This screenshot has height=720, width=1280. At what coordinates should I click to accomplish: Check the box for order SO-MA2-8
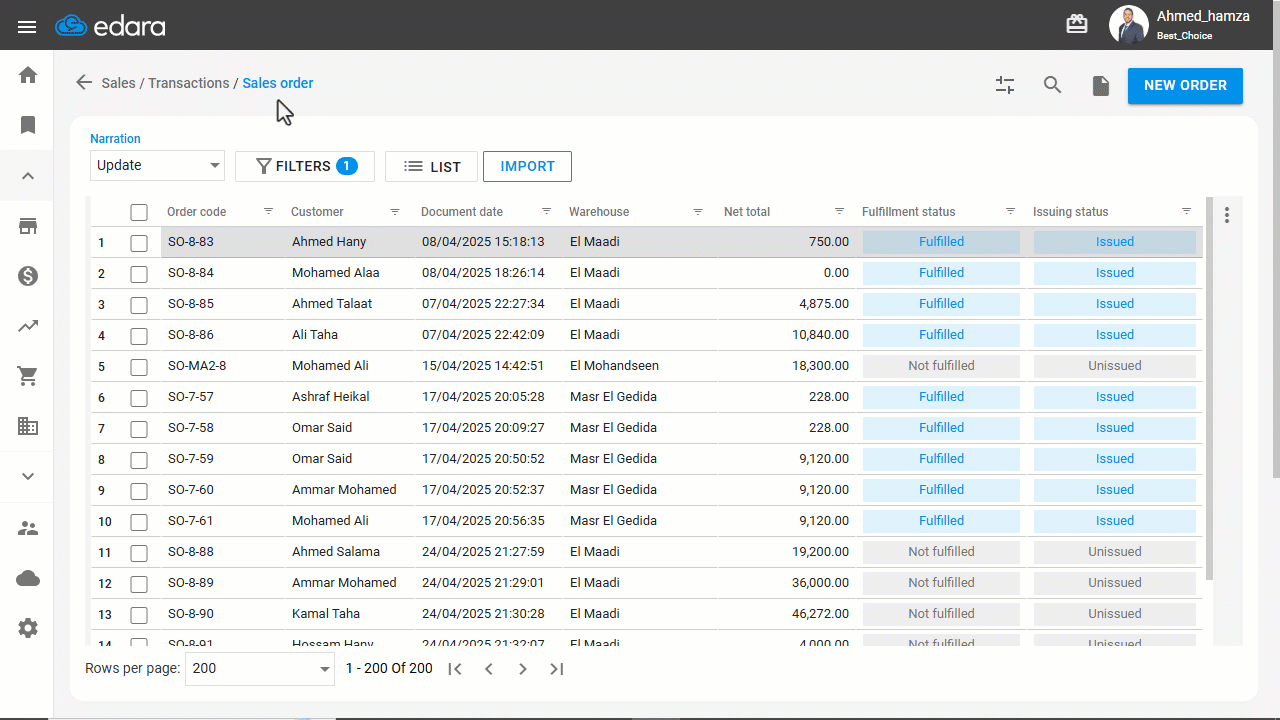pyautogui.click(x=139, y=367)
